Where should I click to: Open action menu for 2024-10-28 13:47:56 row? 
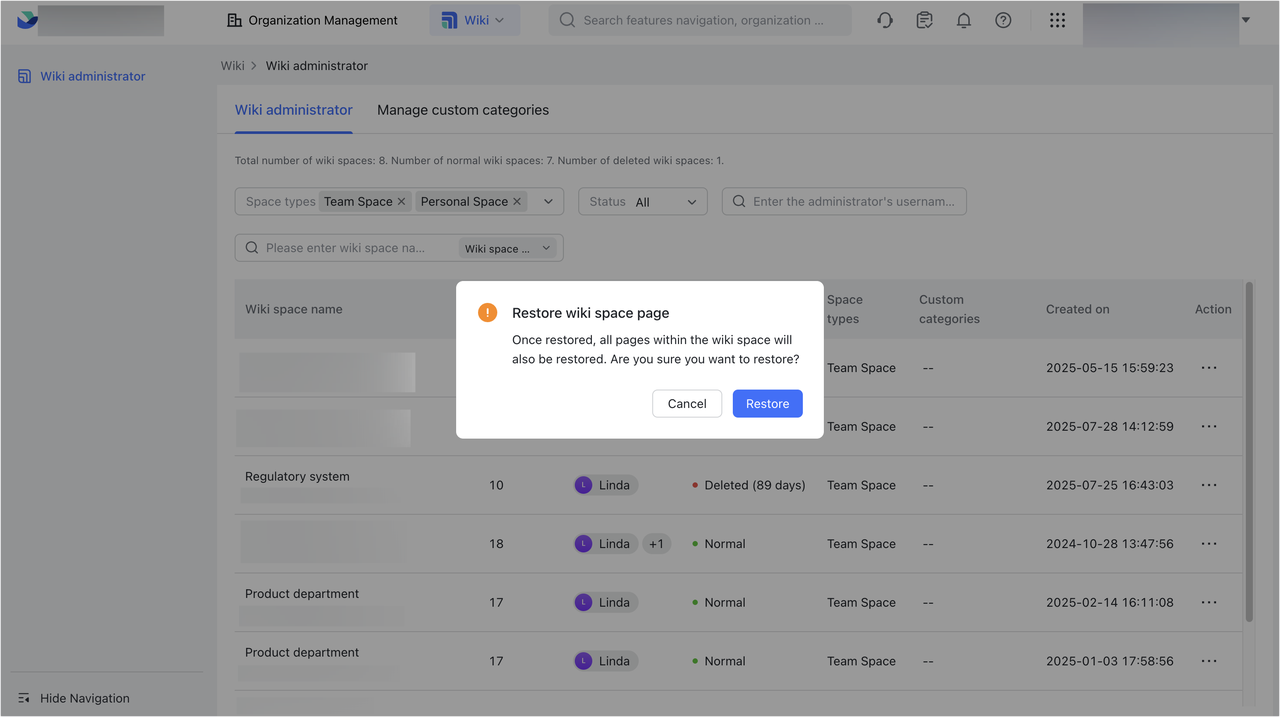pyautogui.click(x=1209, y=544)
